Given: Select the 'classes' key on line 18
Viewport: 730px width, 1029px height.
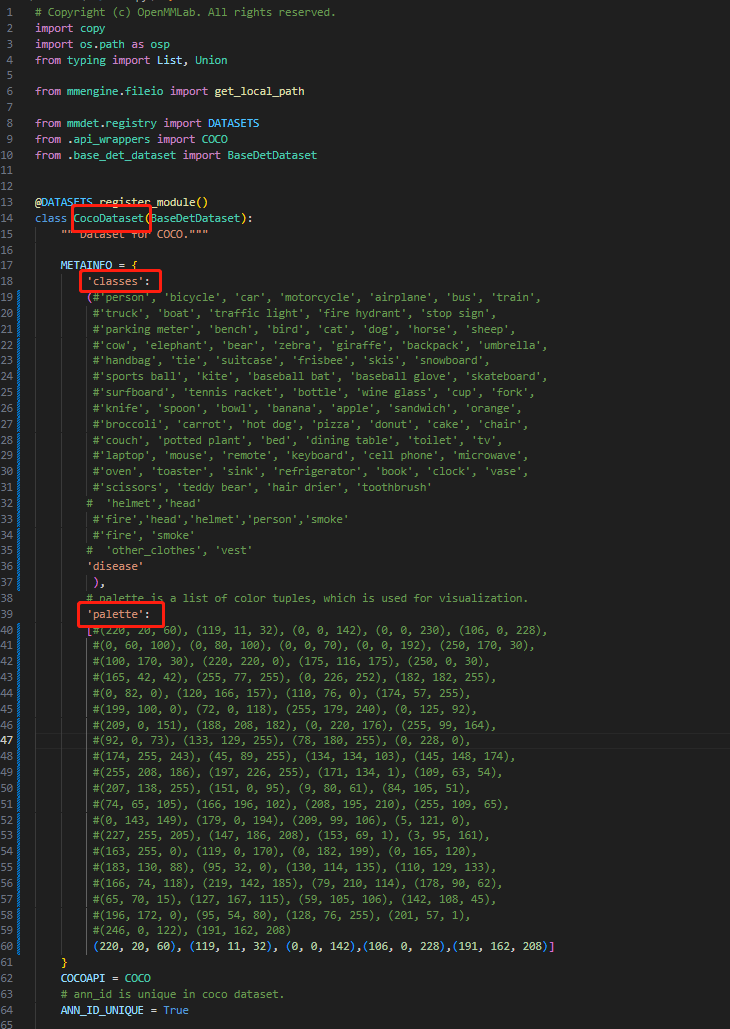Looking at the screenshot, I should click(116, 282).
